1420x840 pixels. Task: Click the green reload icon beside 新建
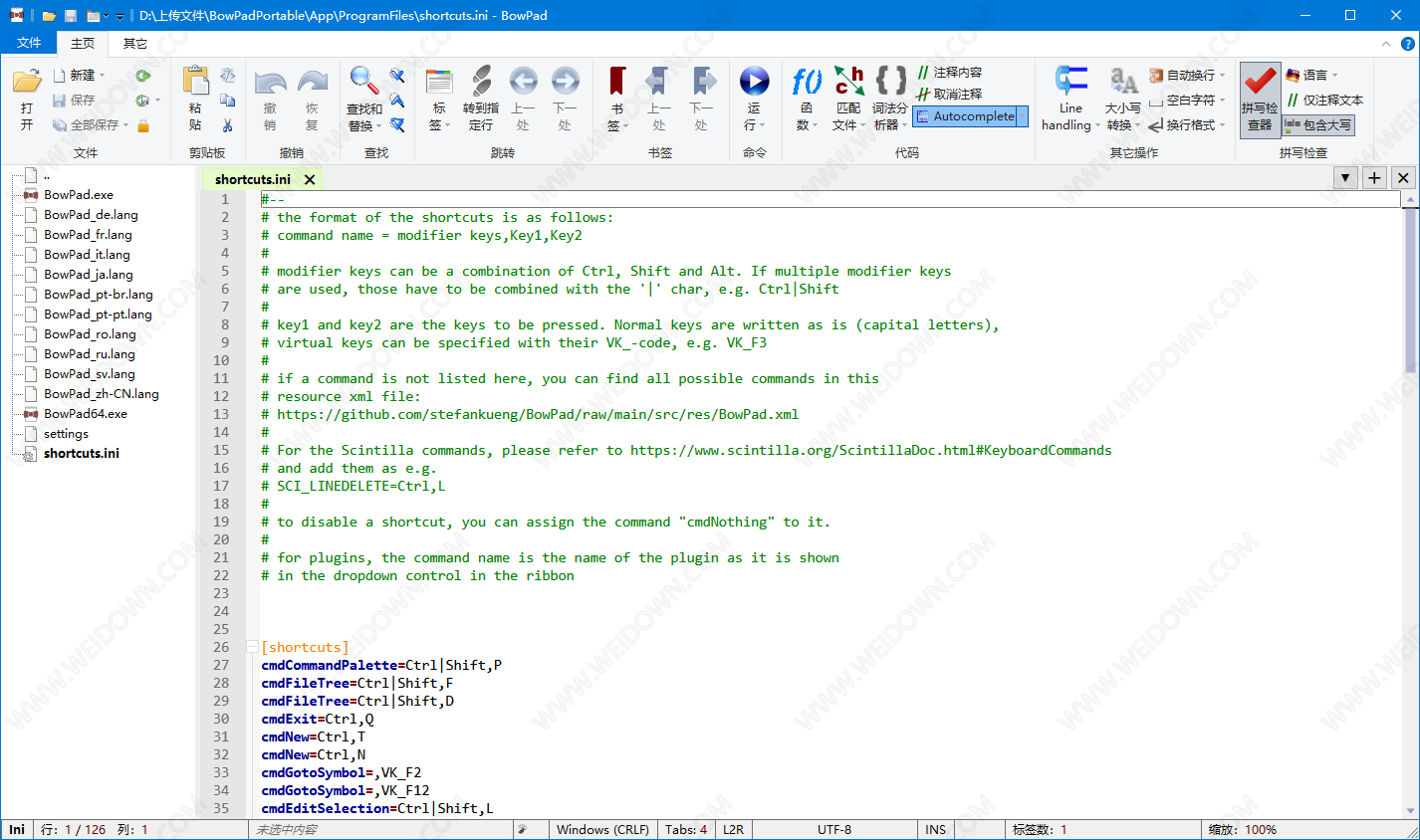pyautogui.click(x=143, y=76)
